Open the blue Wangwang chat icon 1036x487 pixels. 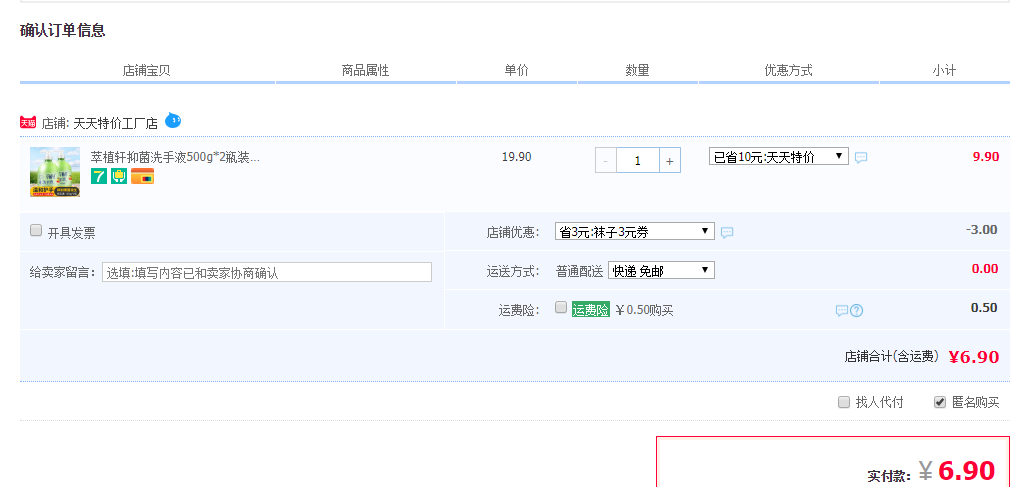point(172,120)
